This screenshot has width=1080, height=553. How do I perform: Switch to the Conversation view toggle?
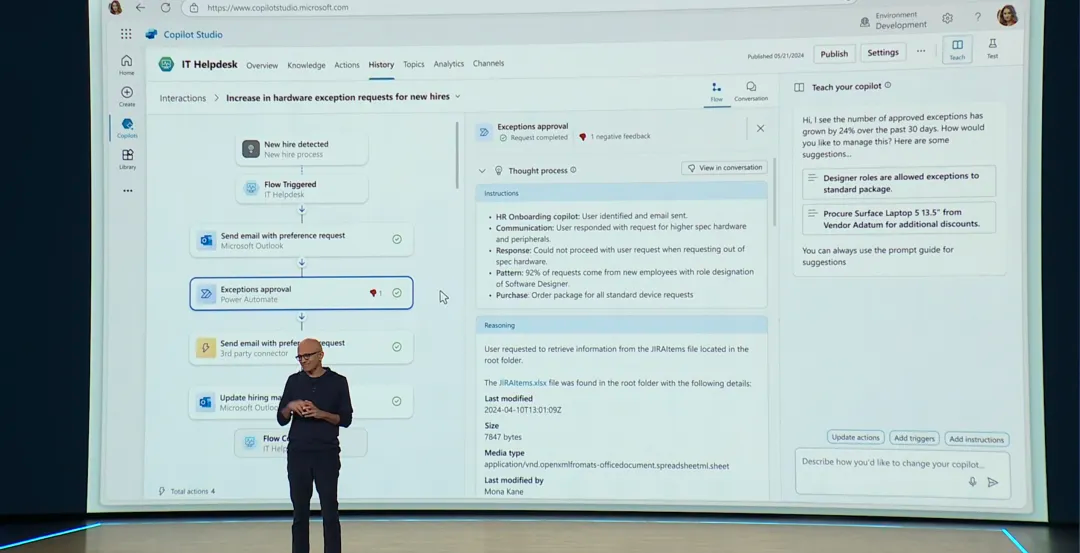click(x=751, y=90)
